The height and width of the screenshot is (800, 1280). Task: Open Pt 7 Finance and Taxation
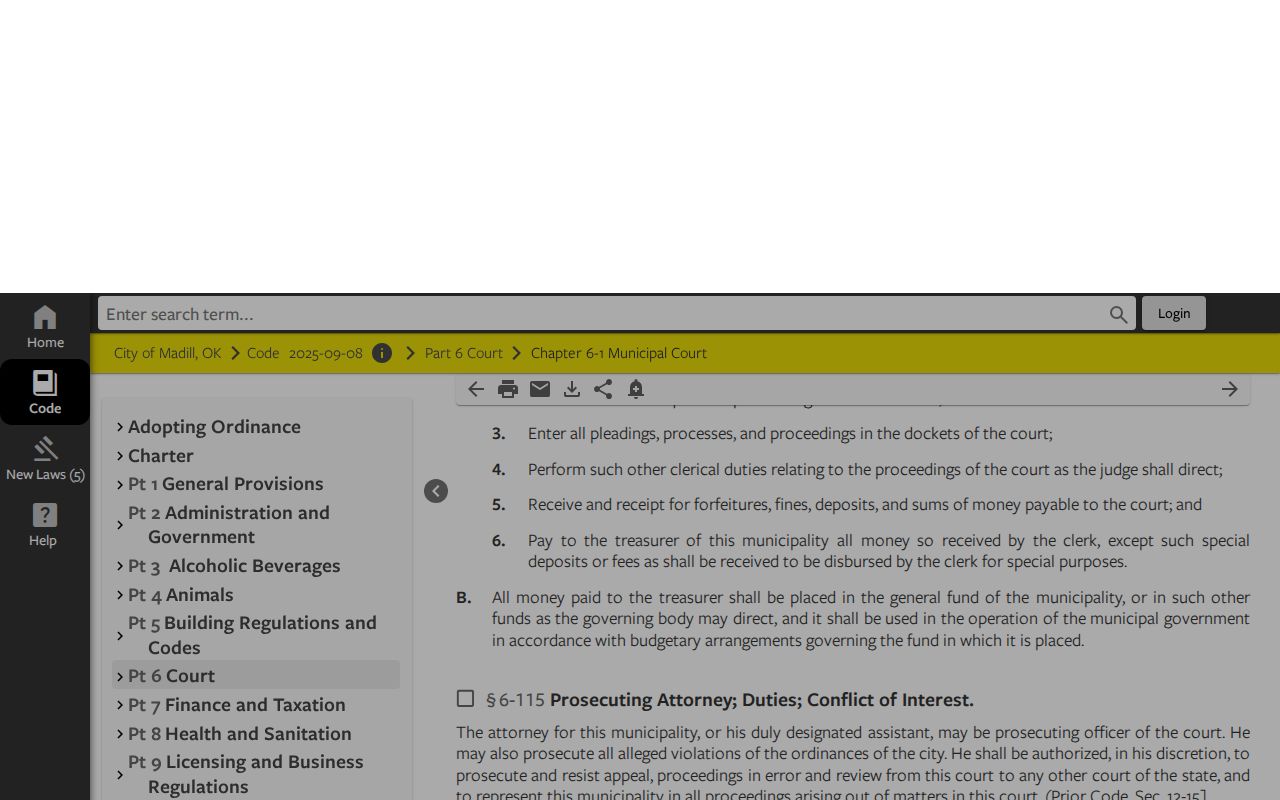click(237, 704)
